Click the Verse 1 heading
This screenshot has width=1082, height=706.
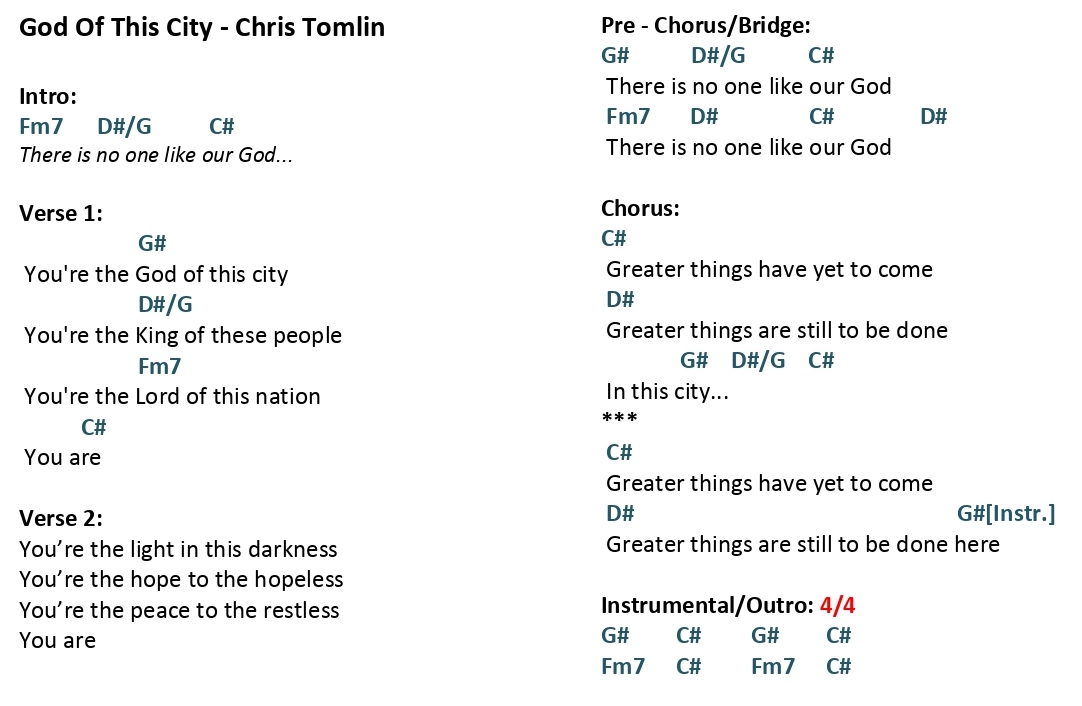61,213
